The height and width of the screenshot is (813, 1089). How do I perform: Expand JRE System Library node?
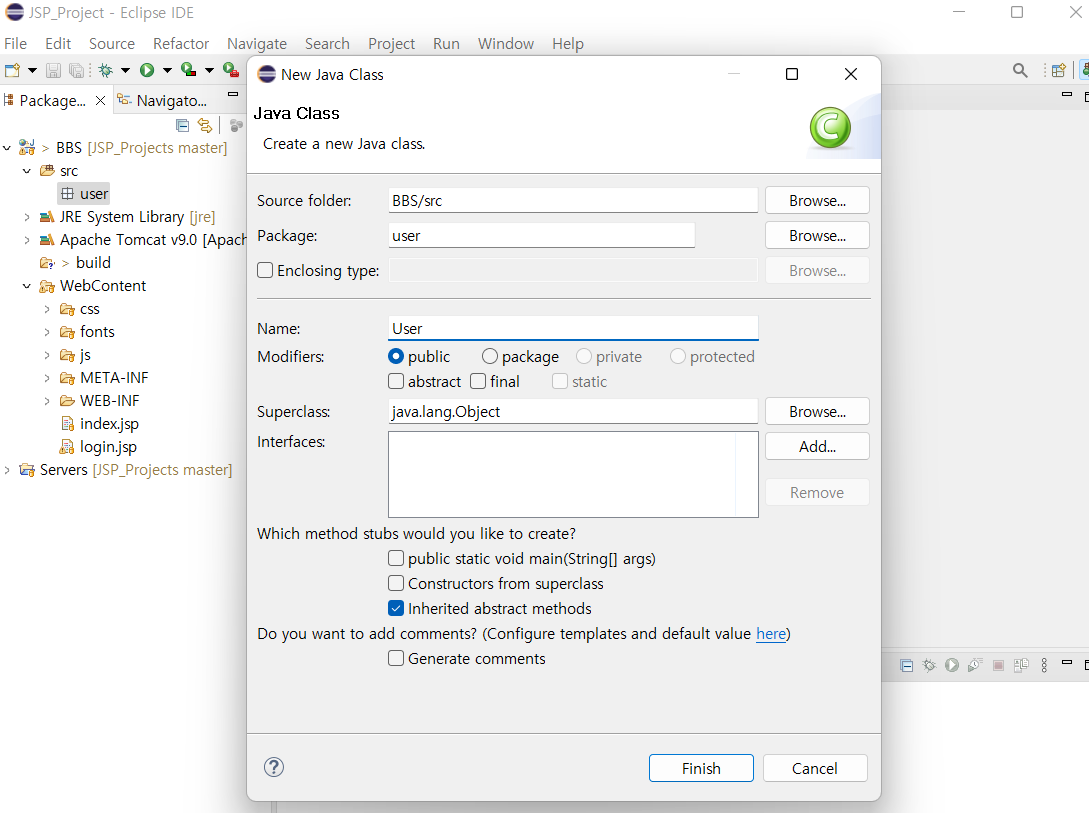point(27,217)
